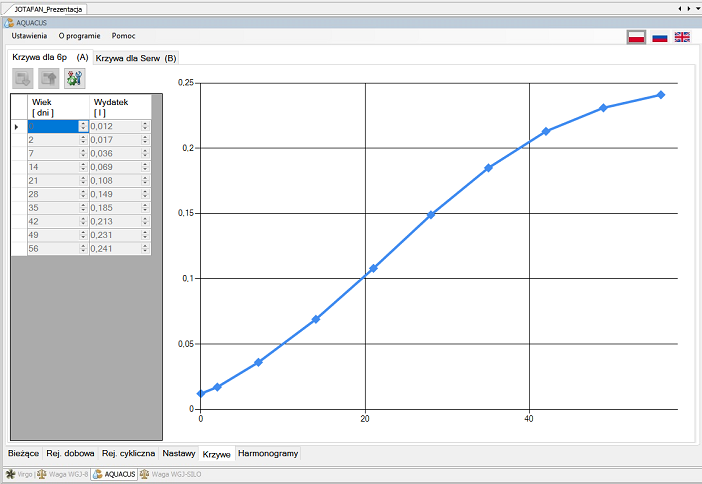Open the Pomoc menu
Viewport: 702px width, 484px height.
coord(124,35)
